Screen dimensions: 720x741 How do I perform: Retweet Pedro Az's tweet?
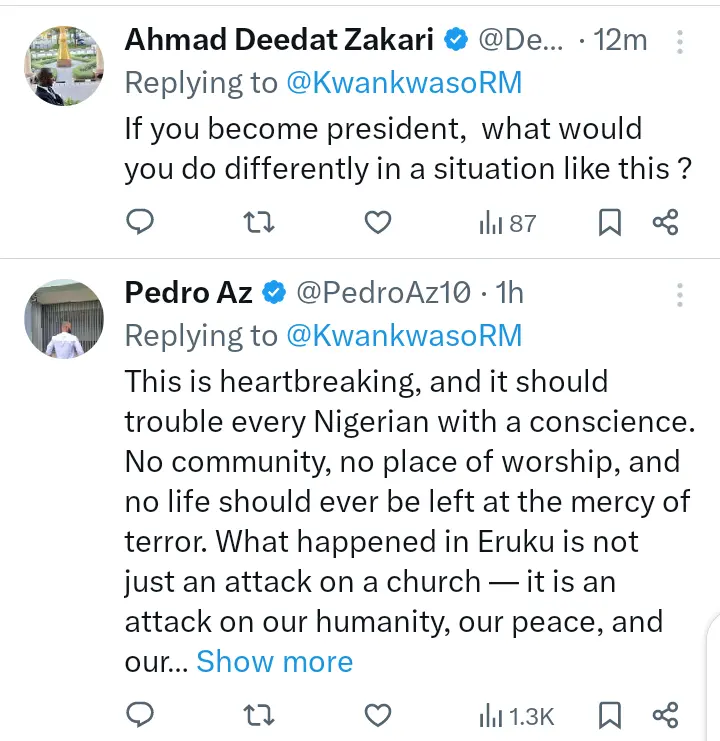(x=260, y=714)
